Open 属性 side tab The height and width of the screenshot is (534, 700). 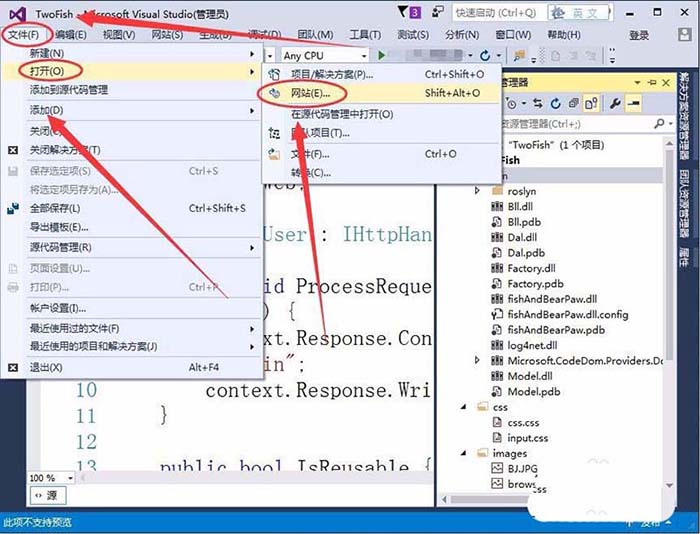(683, 257)
